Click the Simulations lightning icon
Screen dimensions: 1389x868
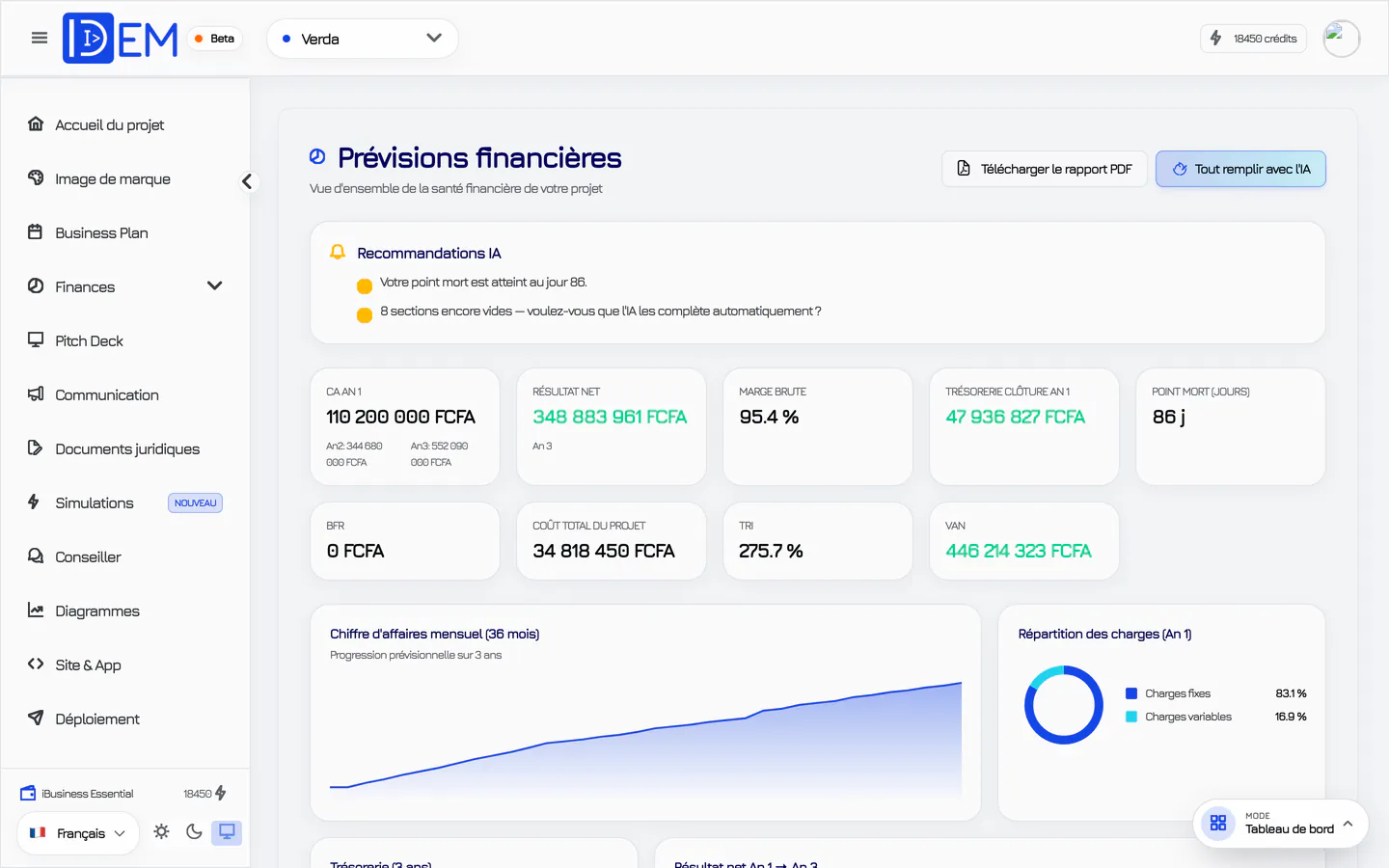(x=34, y=502)
